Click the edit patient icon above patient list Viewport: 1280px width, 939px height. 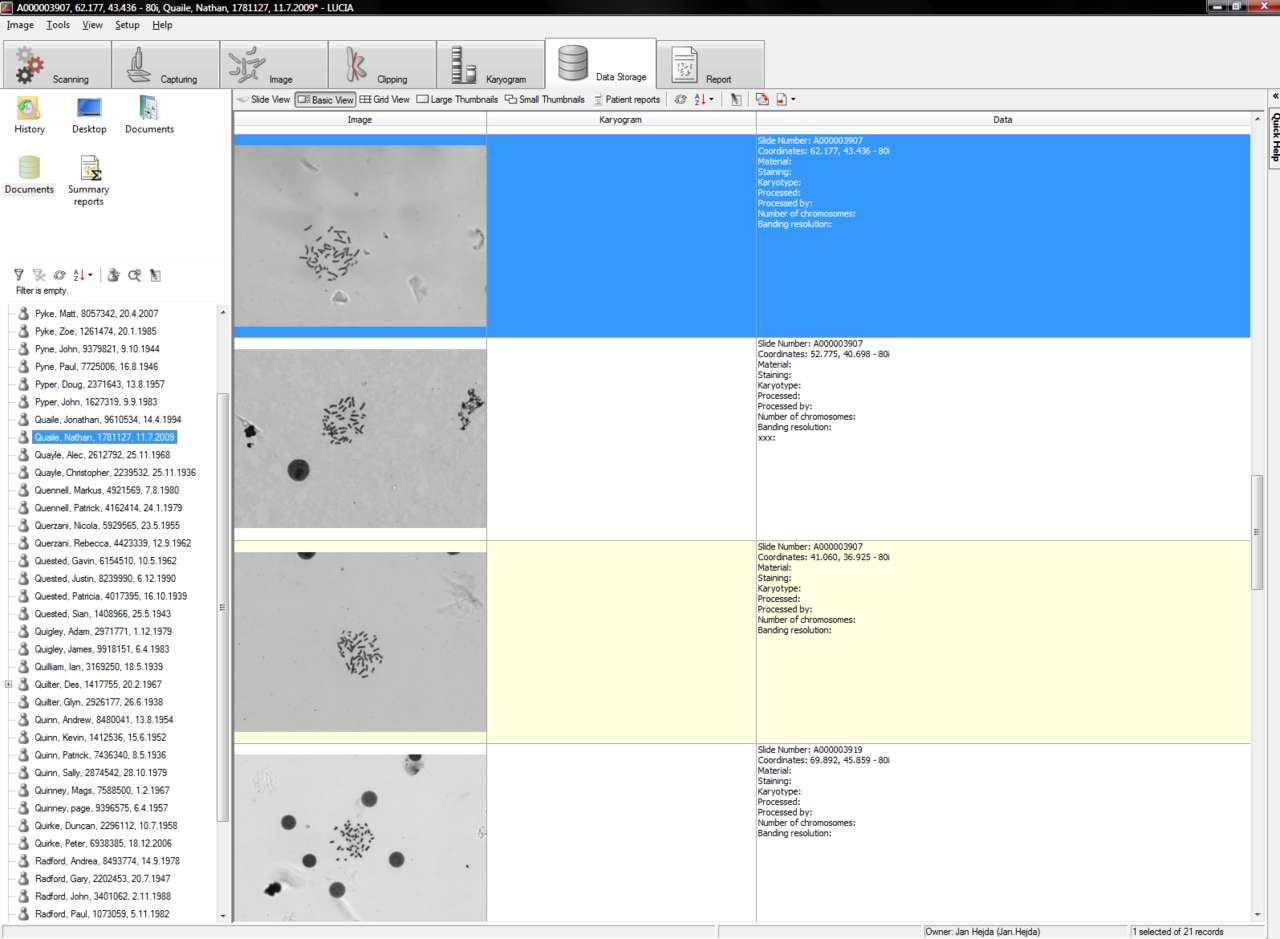155,275
